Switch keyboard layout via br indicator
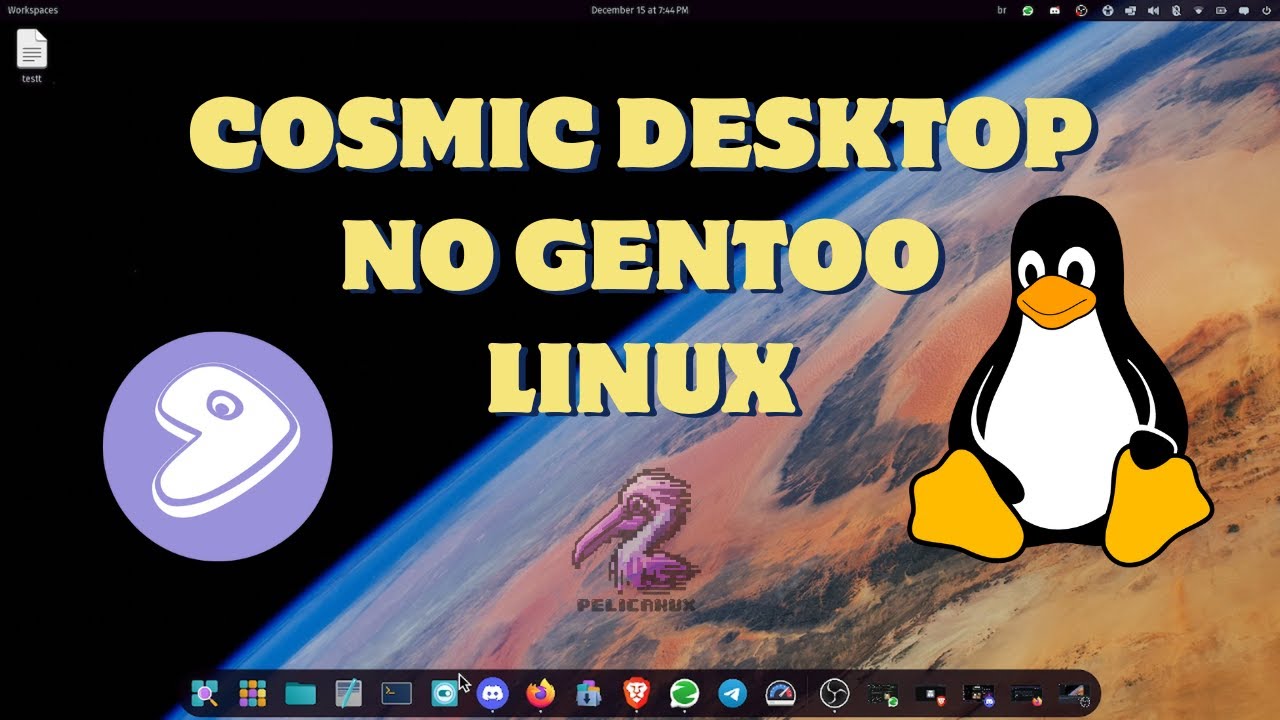The image size is (1280, 720). [1002, 10]
